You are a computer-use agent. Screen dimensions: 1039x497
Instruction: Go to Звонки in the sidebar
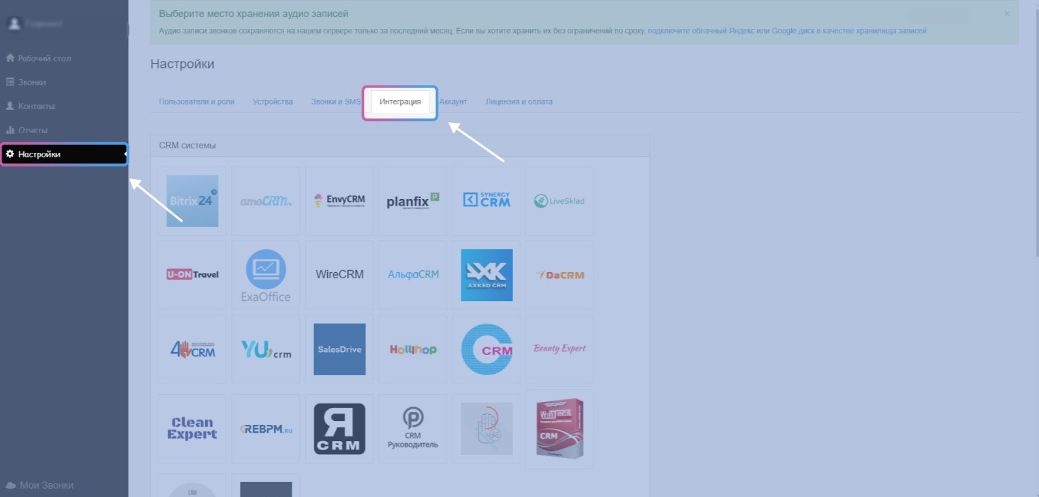(32, 82)
